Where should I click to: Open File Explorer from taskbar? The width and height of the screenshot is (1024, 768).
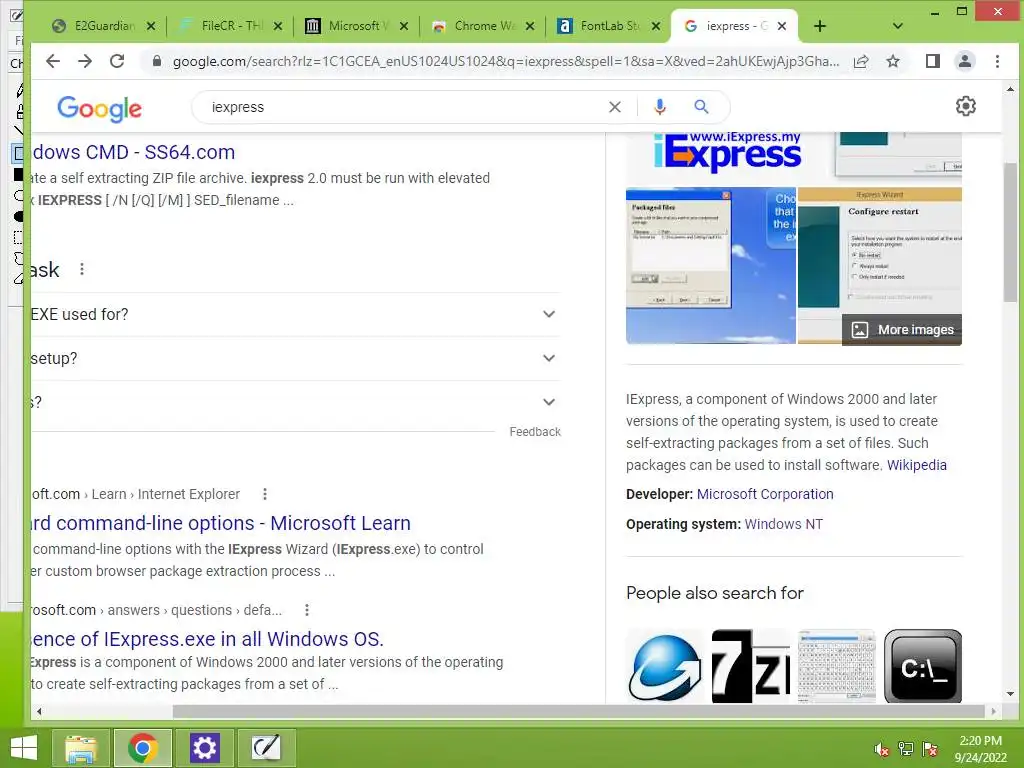(80, 748)
